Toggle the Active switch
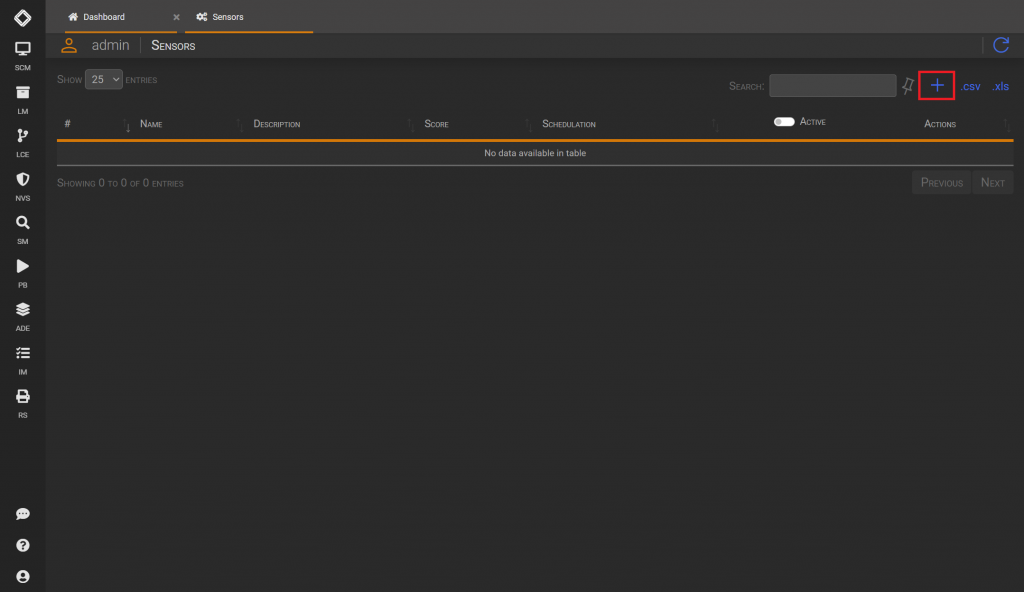The image size is (1024, 592). [x=784, y=122]
